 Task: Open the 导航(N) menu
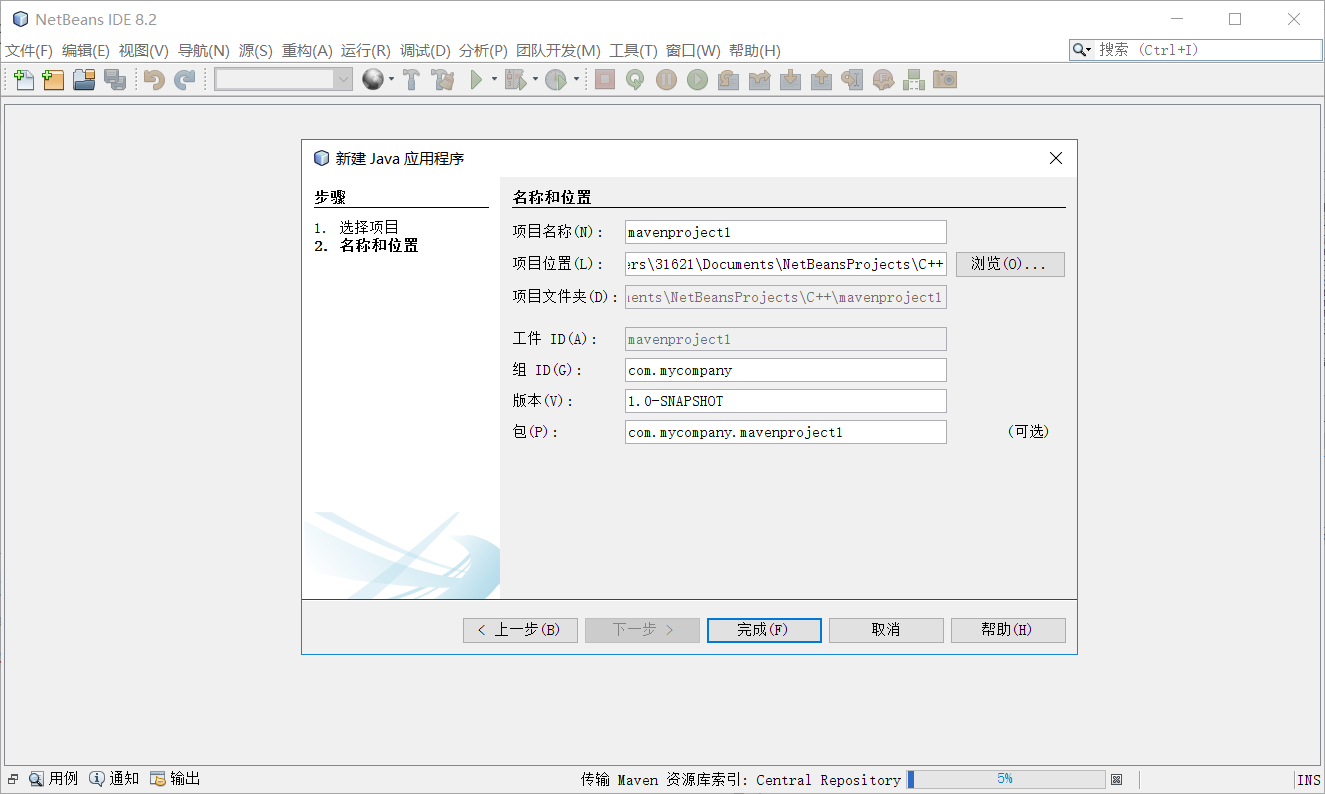tap(204, 51)
